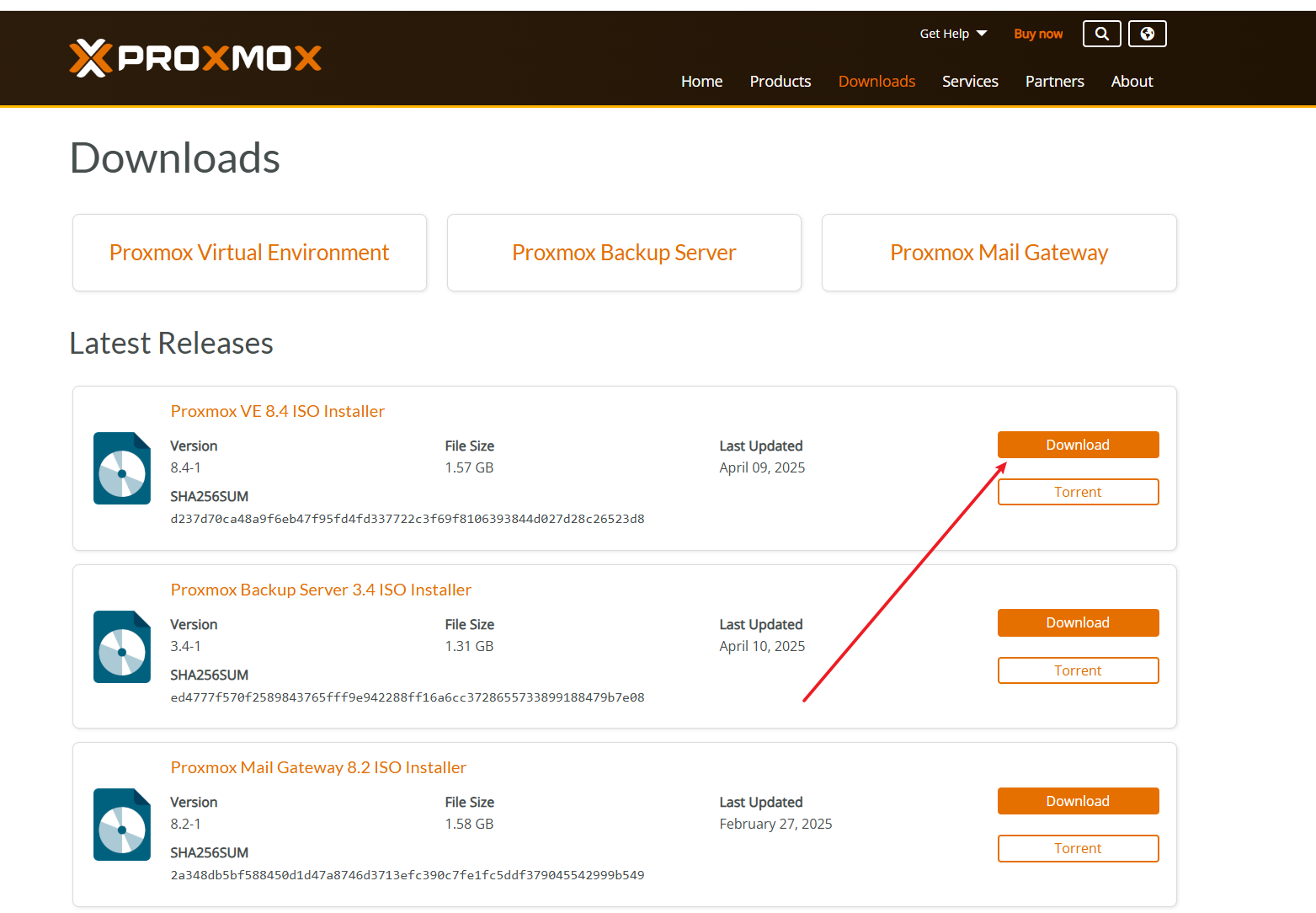Select Proxmox Mail Gateway category card
Viewport: 1316px width, 913px height.
[x=999, y=253]
